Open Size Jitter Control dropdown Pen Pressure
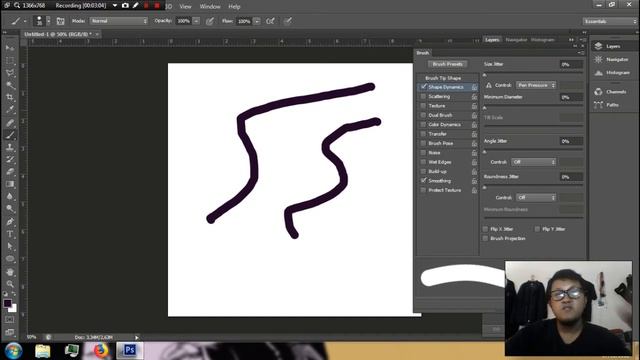 pos(536,85)
